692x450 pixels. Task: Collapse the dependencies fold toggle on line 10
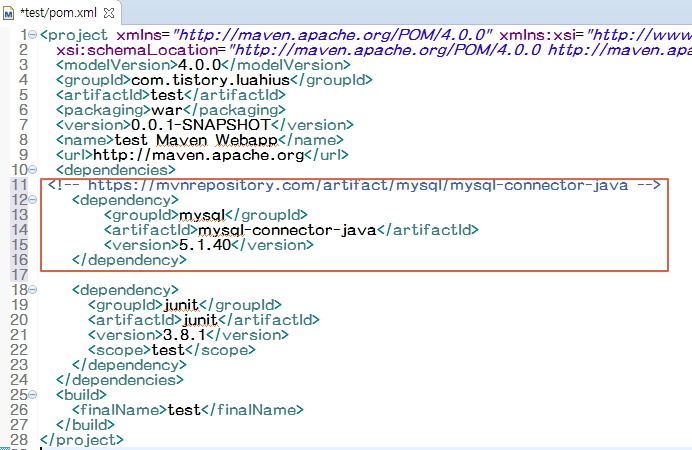coord(33,169)
